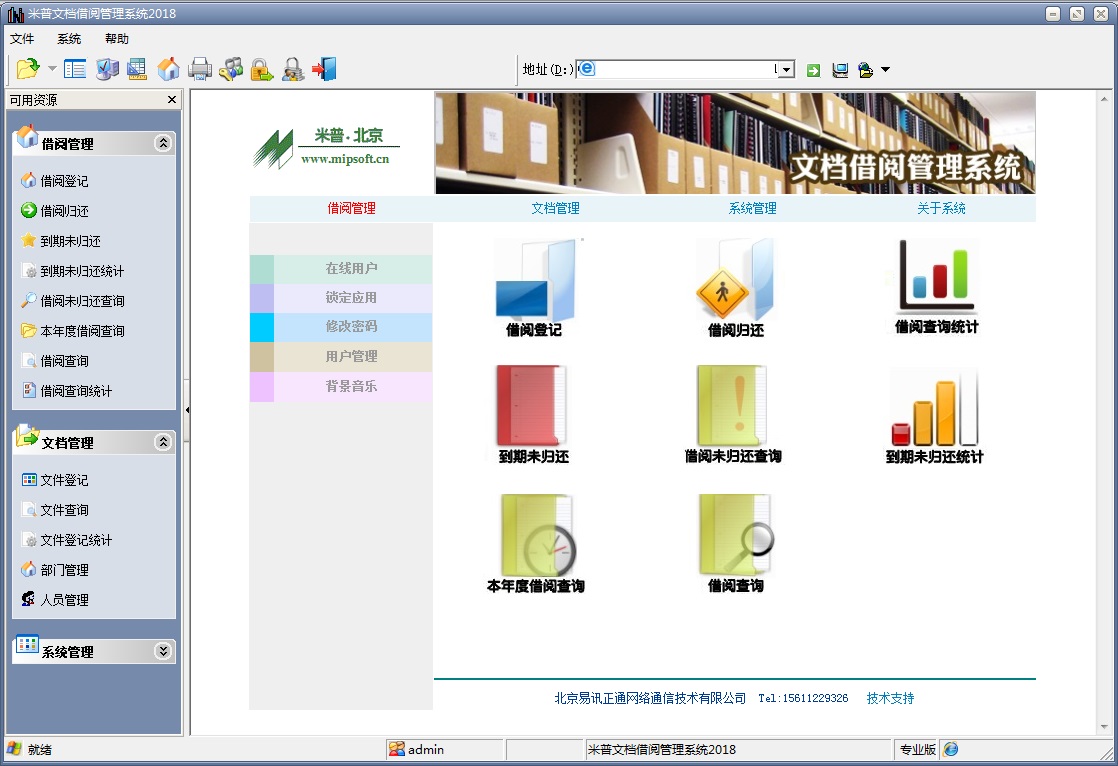Click the 北京易讯正通网络通信技术有限公司 link
1118x766 pixels.
pos(650,698)
